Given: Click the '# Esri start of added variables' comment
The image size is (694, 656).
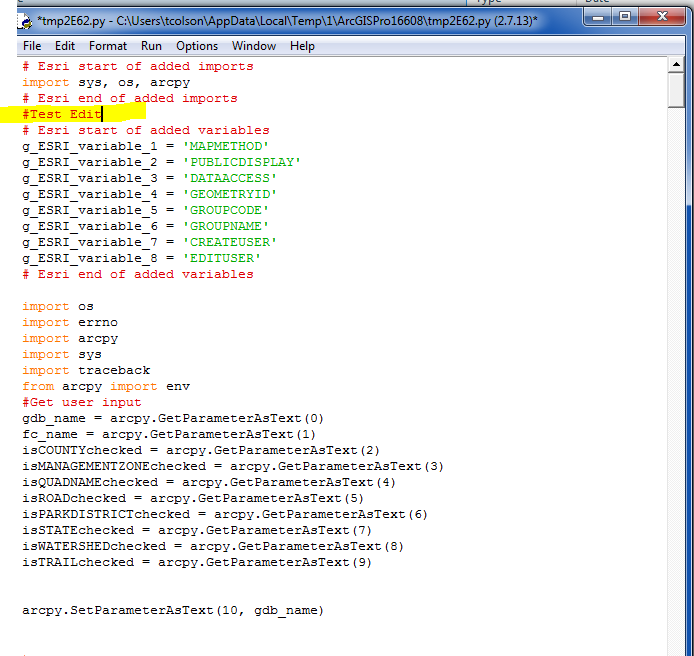Looking at the screenshot, I should 146,130.
